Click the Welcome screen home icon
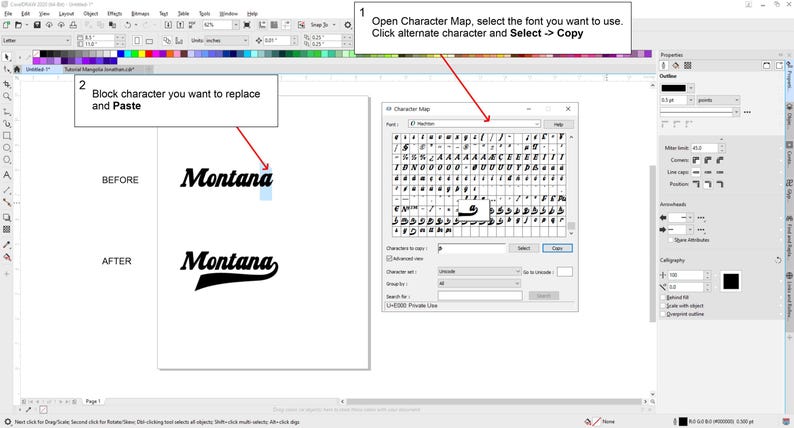The height and width of the screenshot is (428, 794). click(x=17, y=69)
